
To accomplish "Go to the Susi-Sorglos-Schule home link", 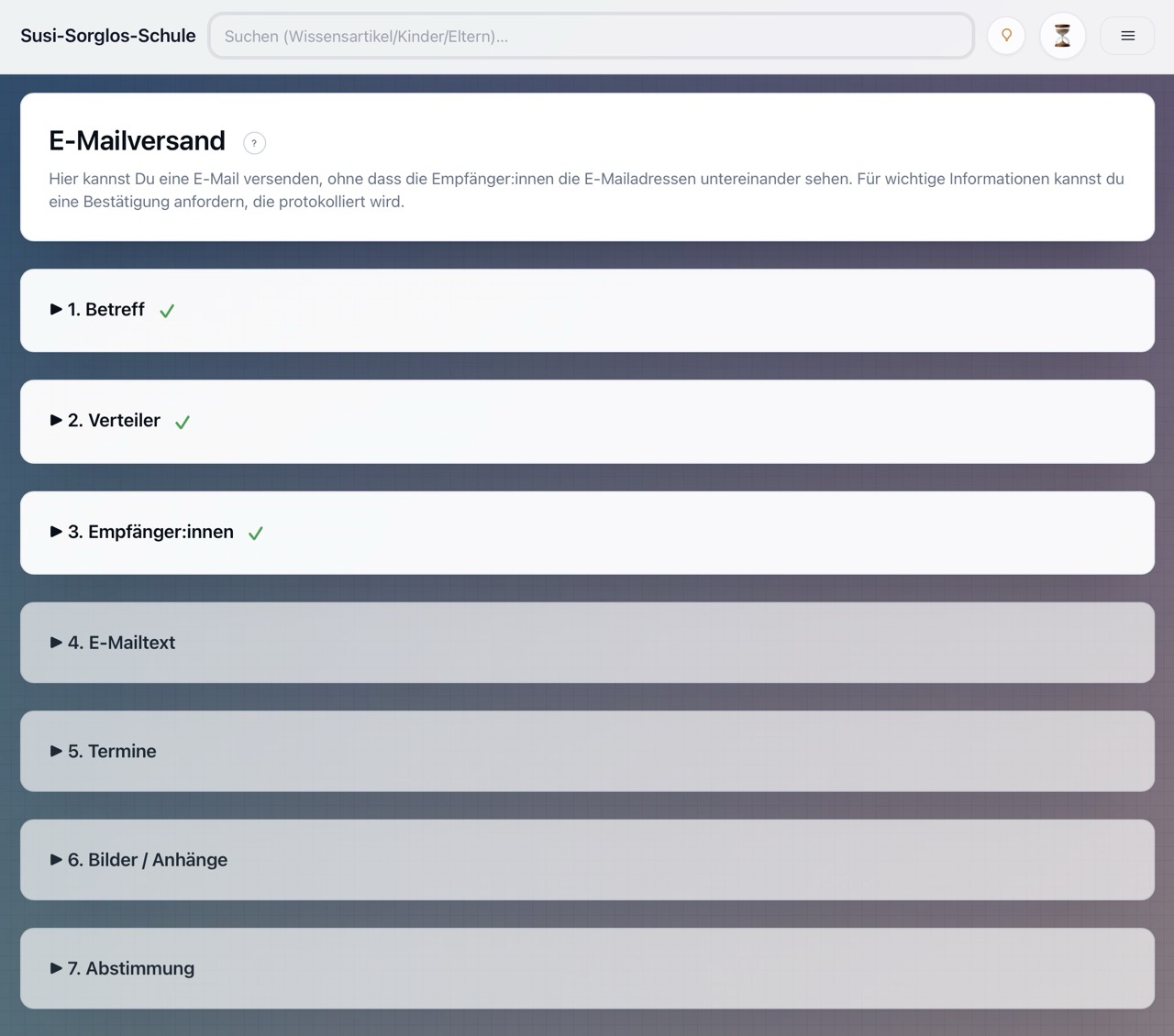I will (x=108, y=36).
